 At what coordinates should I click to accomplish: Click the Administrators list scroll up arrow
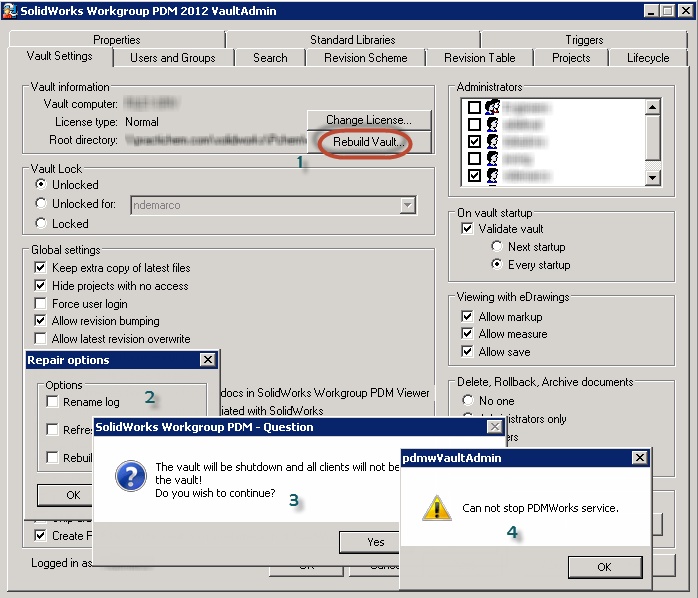tap(652, 107)
